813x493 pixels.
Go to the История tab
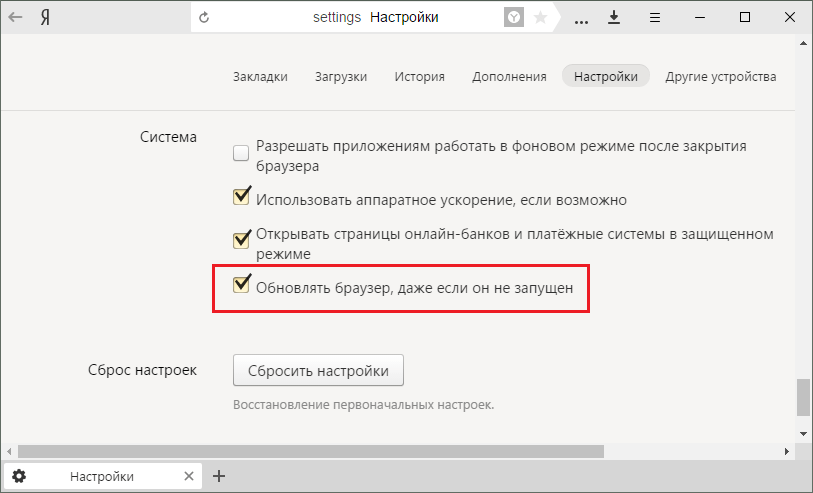pyautogui.click(x=419, y=77)
